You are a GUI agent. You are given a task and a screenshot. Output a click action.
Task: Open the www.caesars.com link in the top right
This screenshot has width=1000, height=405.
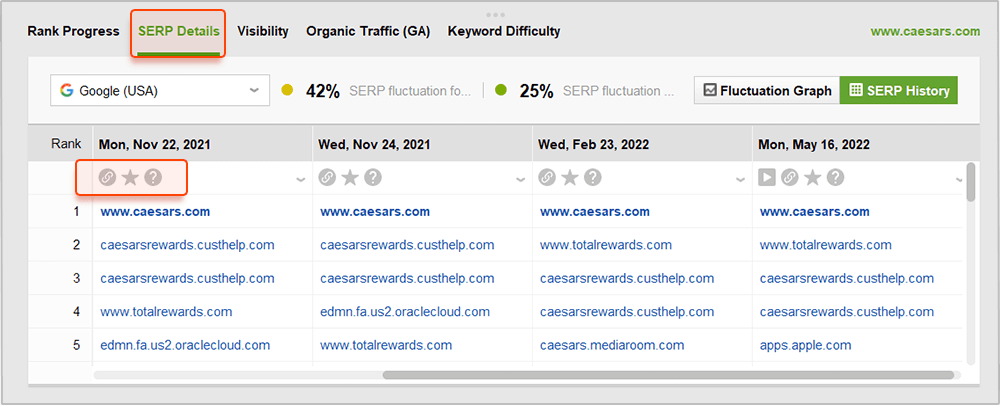coord(925,31)
